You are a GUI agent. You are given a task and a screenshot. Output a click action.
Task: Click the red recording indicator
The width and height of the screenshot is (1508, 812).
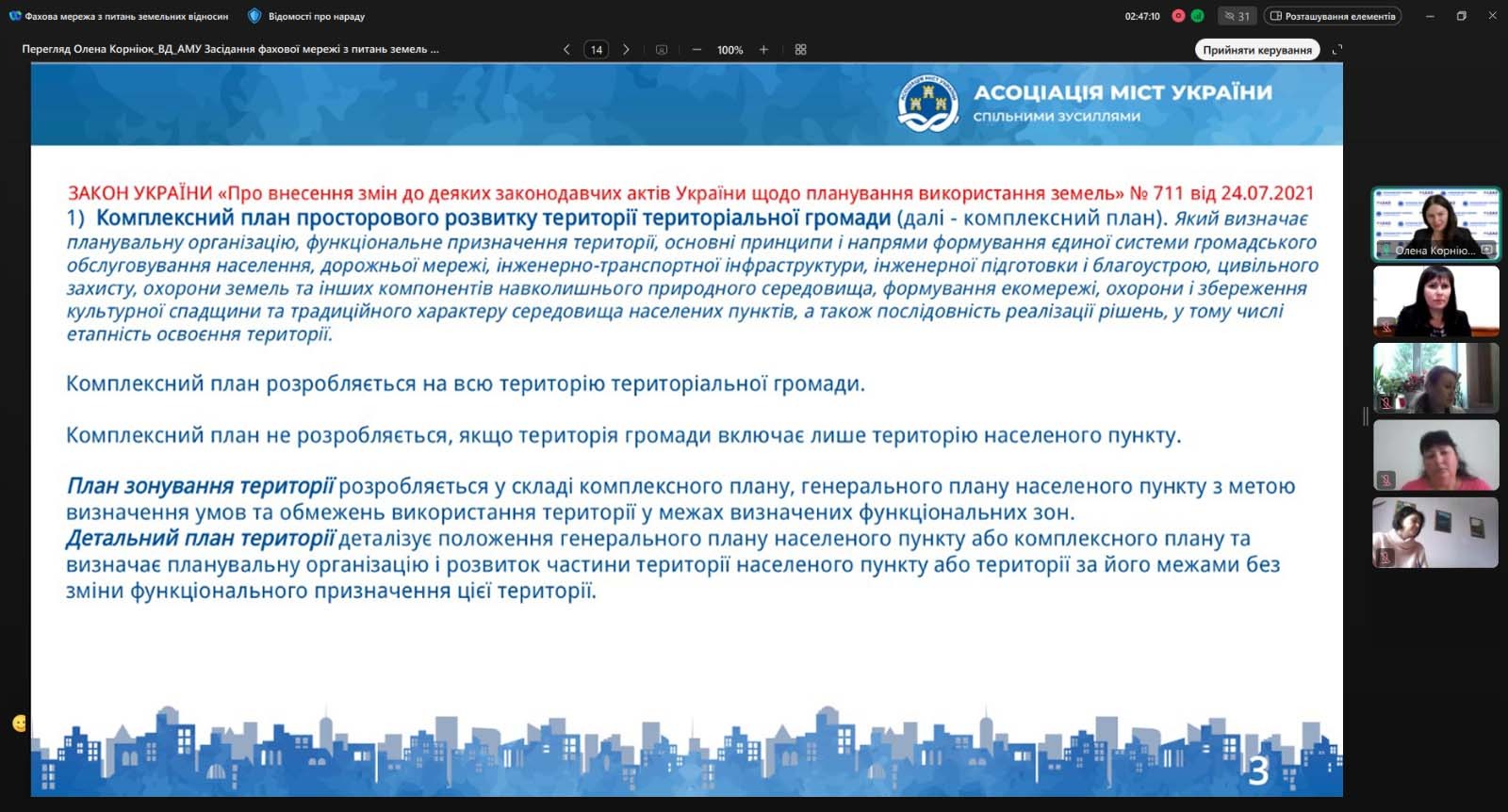pos(1178,16)
